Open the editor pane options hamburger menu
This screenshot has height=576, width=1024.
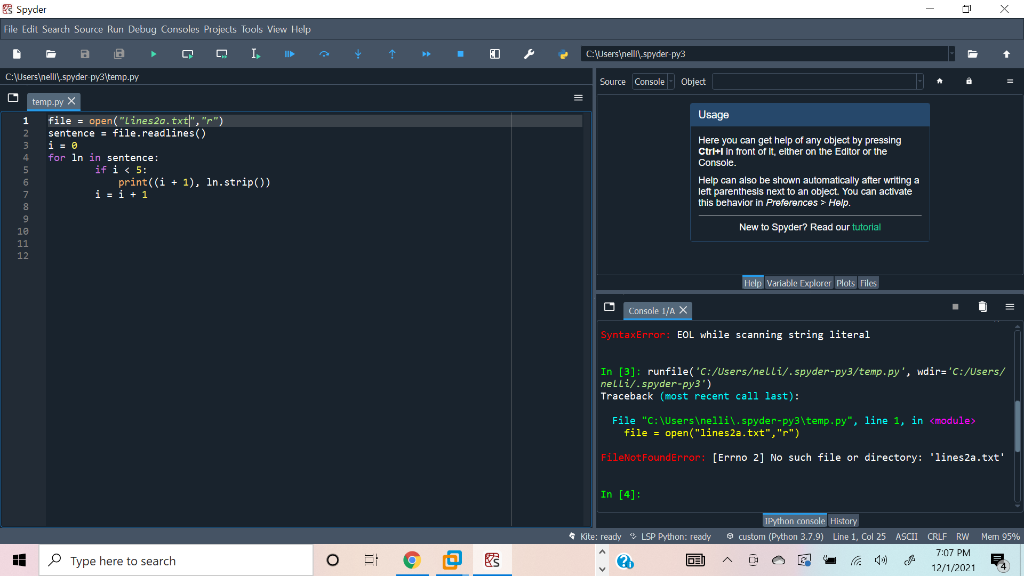pos(577,98)
